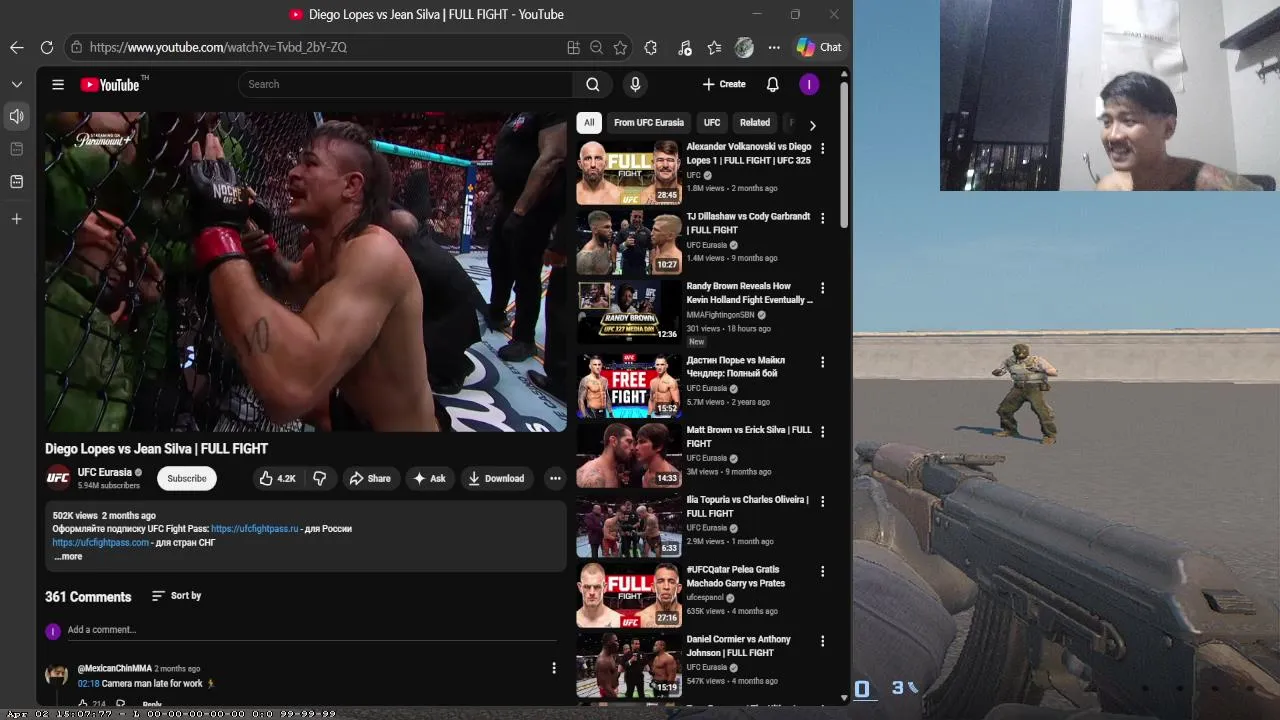Viewport: 1280px width, 720px height.
Task: Share this video
Action: 370,478
